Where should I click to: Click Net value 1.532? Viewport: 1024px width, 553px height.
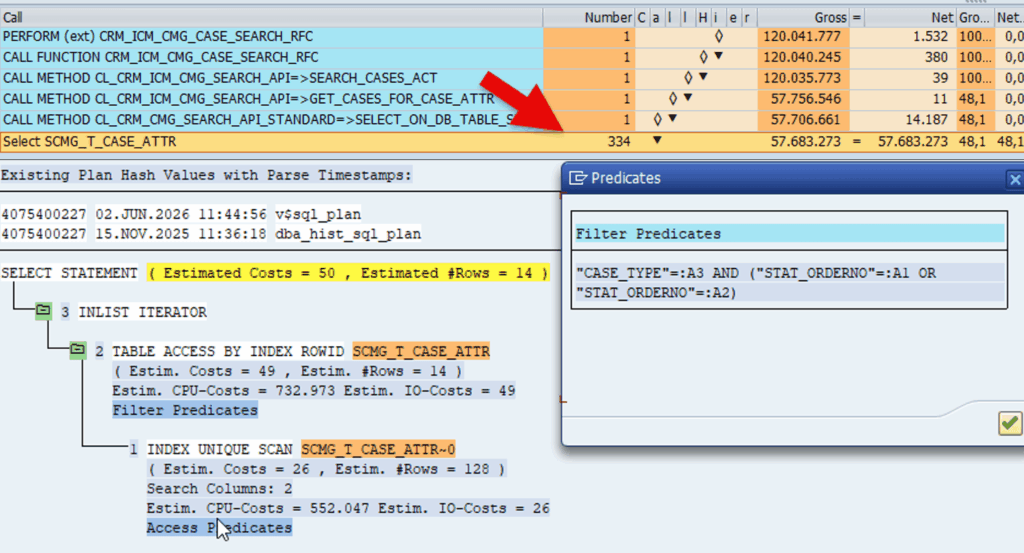(930, 37)
